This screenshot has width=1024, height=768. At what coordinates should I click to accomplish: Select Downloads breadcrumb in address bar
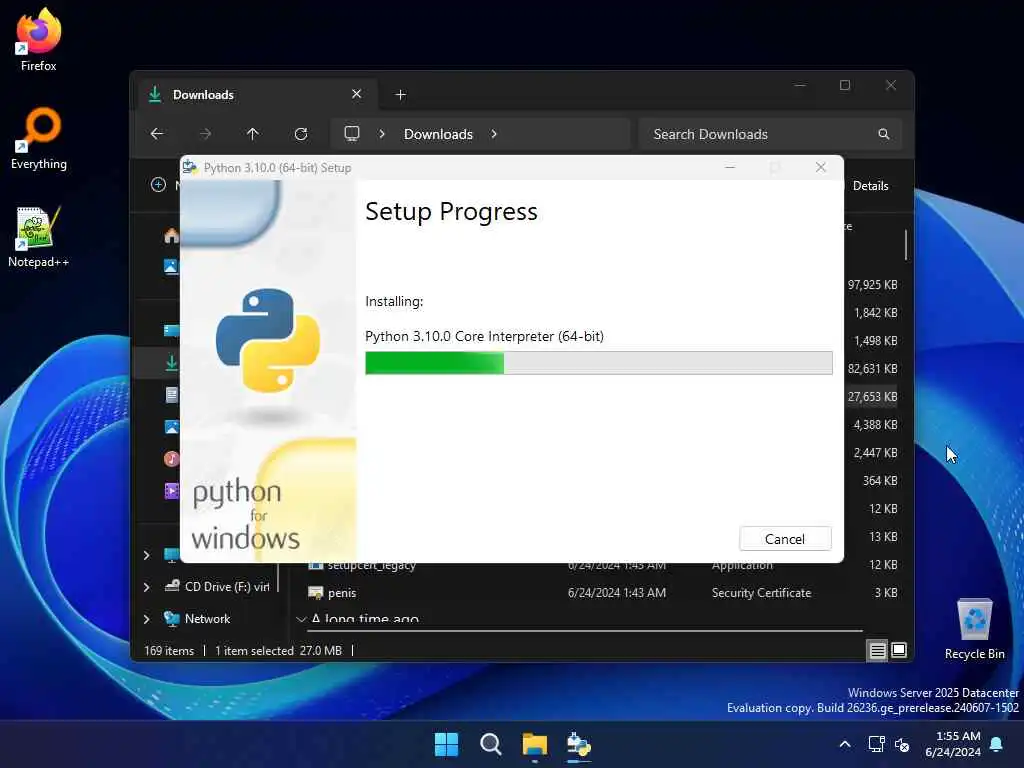[x=438, y=134]
